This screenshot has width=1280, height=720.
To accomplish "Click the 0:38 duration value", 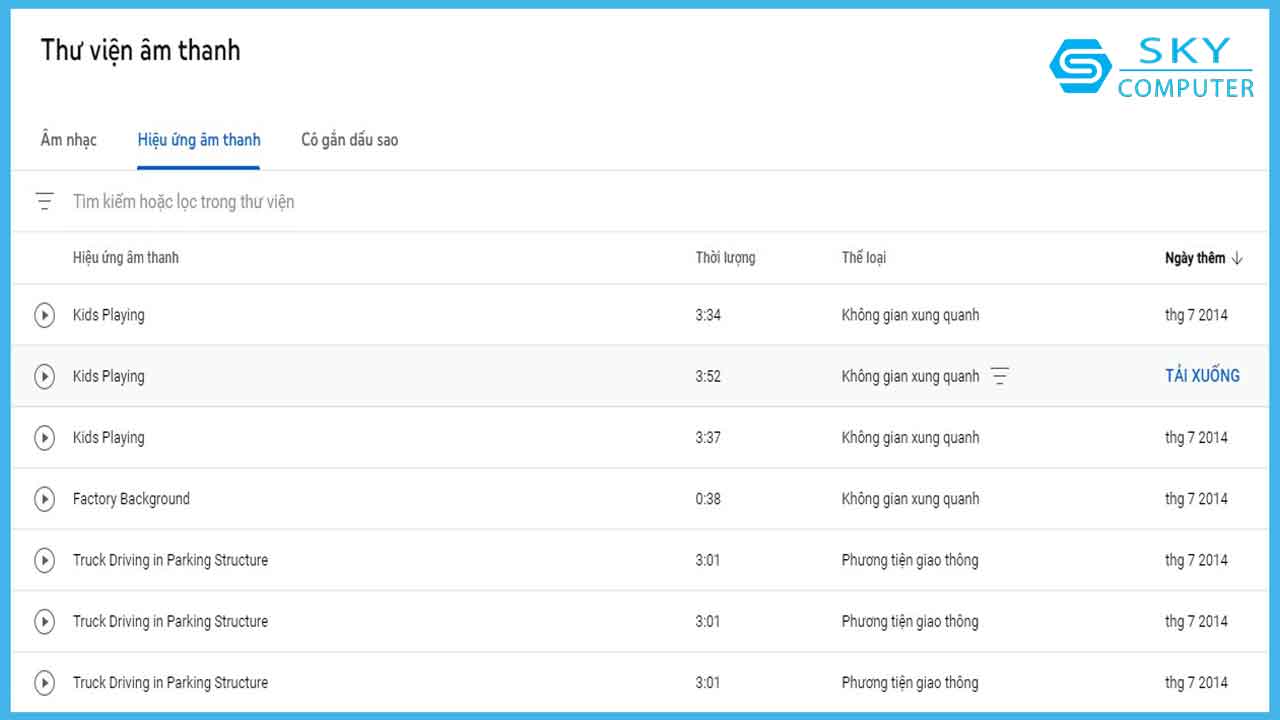I will click(x=708, y=498).
